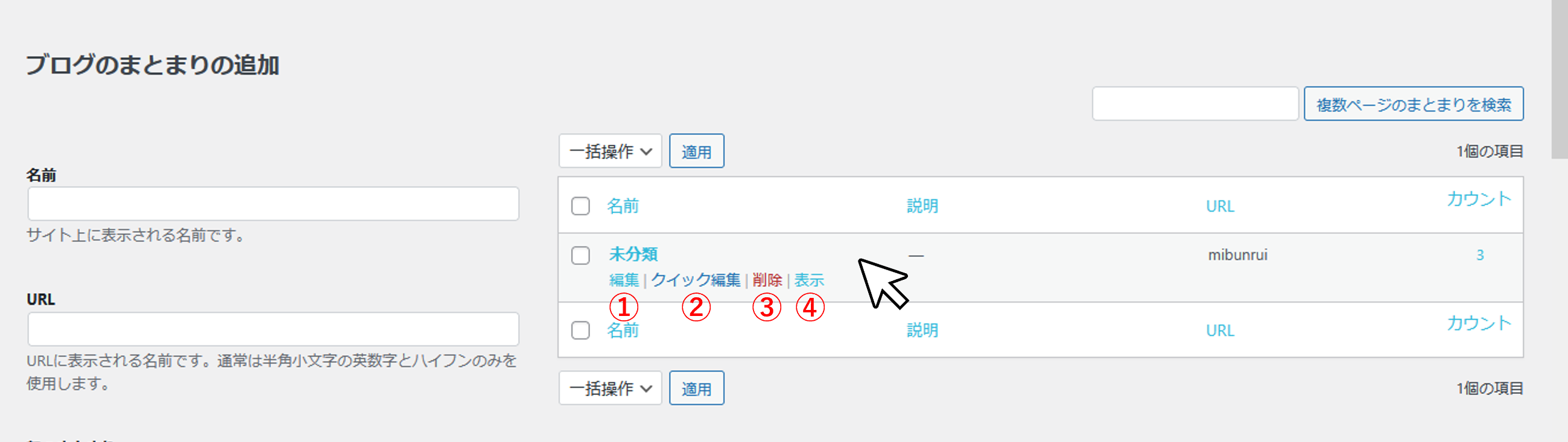Click the red 削除 link
This screenshot has width=1568, height=442.
[767, 280]
